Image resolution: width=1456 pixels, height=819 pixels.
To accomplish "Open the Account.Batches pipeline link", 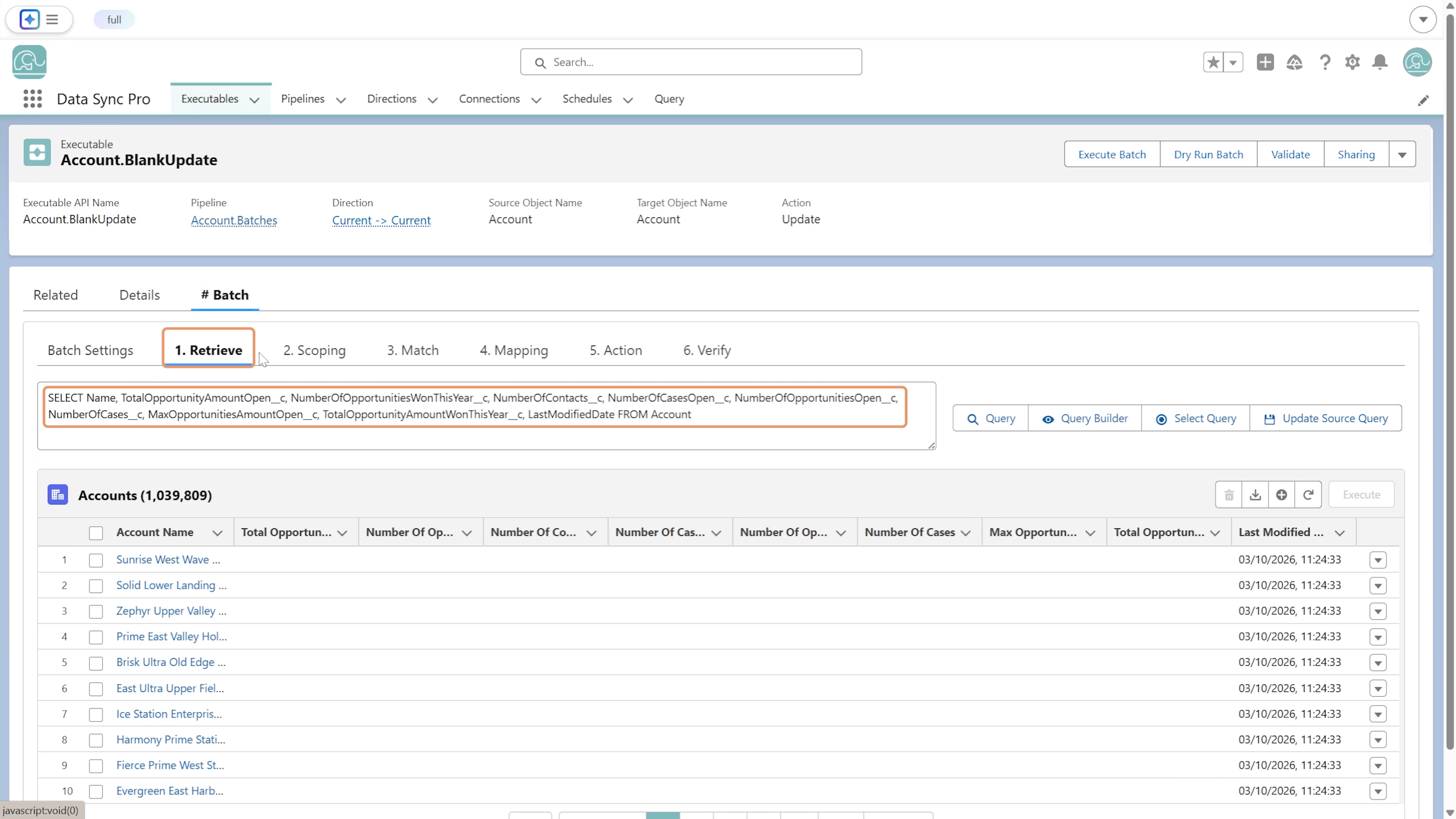I will 234,220.
